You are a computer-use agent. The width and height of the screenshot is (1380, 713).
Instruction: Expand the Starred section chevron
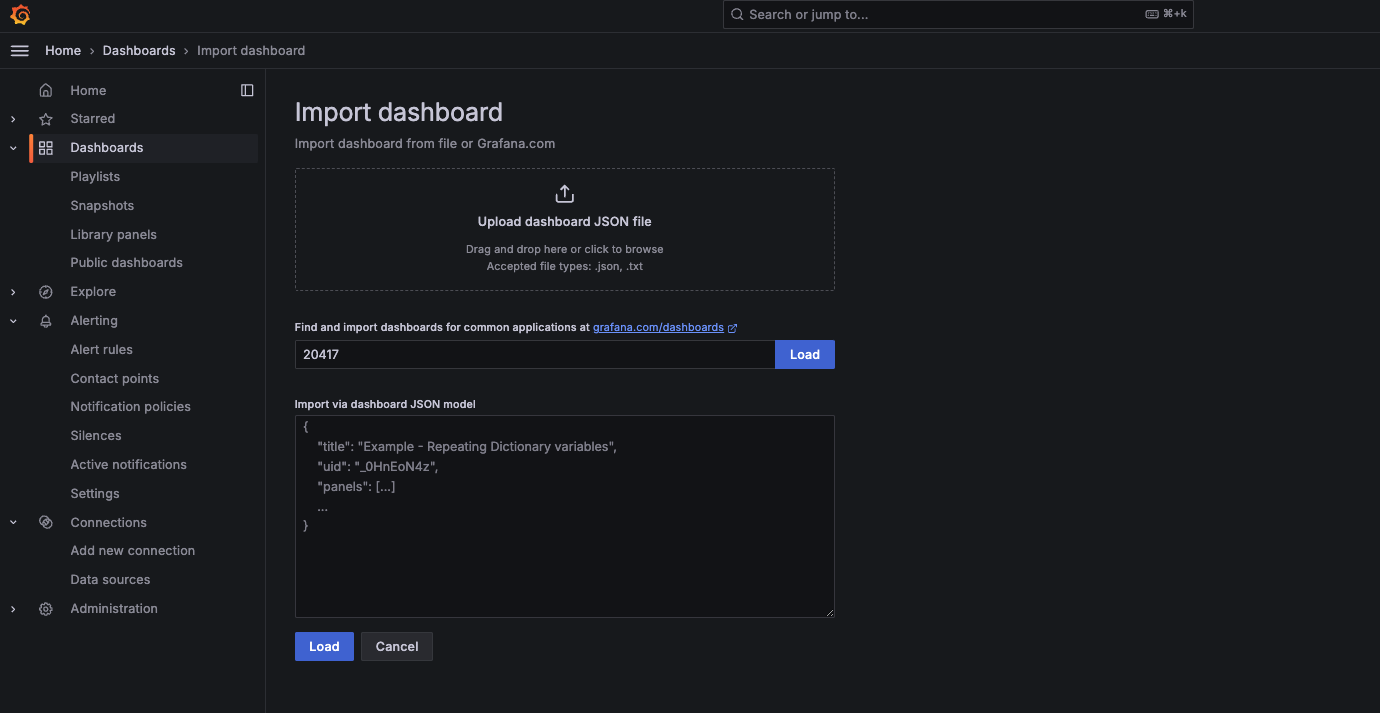(12, 118)
